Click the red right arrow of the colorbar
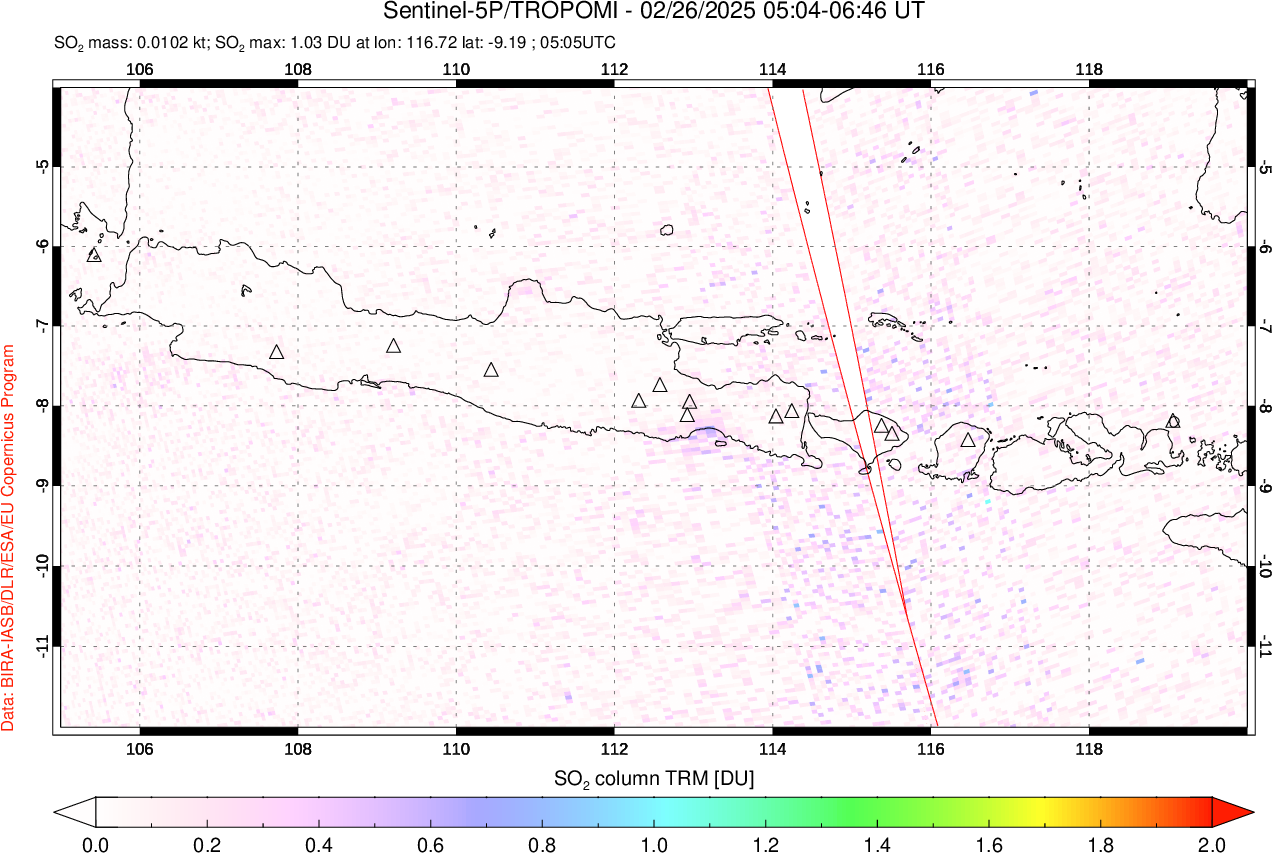The height and width of the screenshot is (853, 1272). click(x=1232, y=811)
